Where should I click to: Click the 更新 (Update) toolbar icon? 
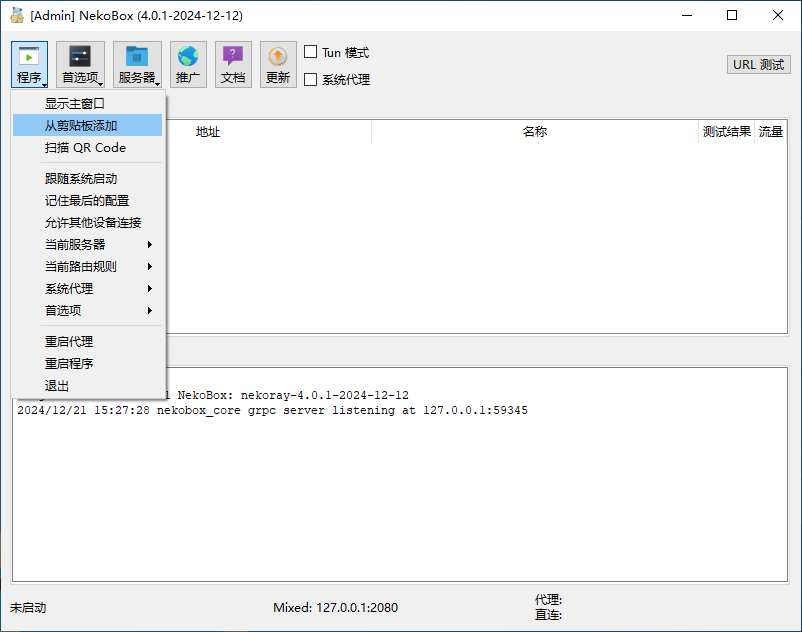pos(278,64)
